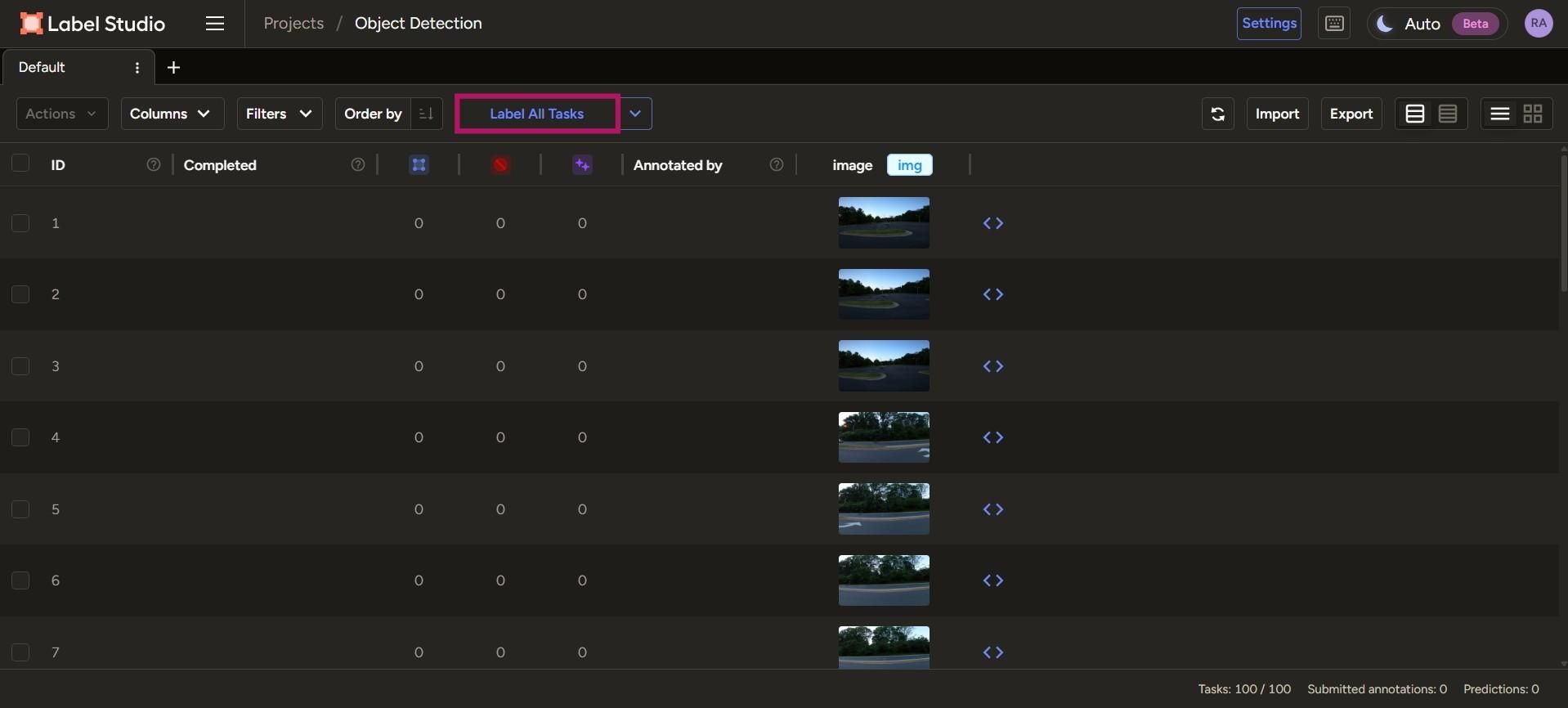This screenshot has height=708, width=1568.
Task: View source code of task 6
Action: click(x=993, y=580)
